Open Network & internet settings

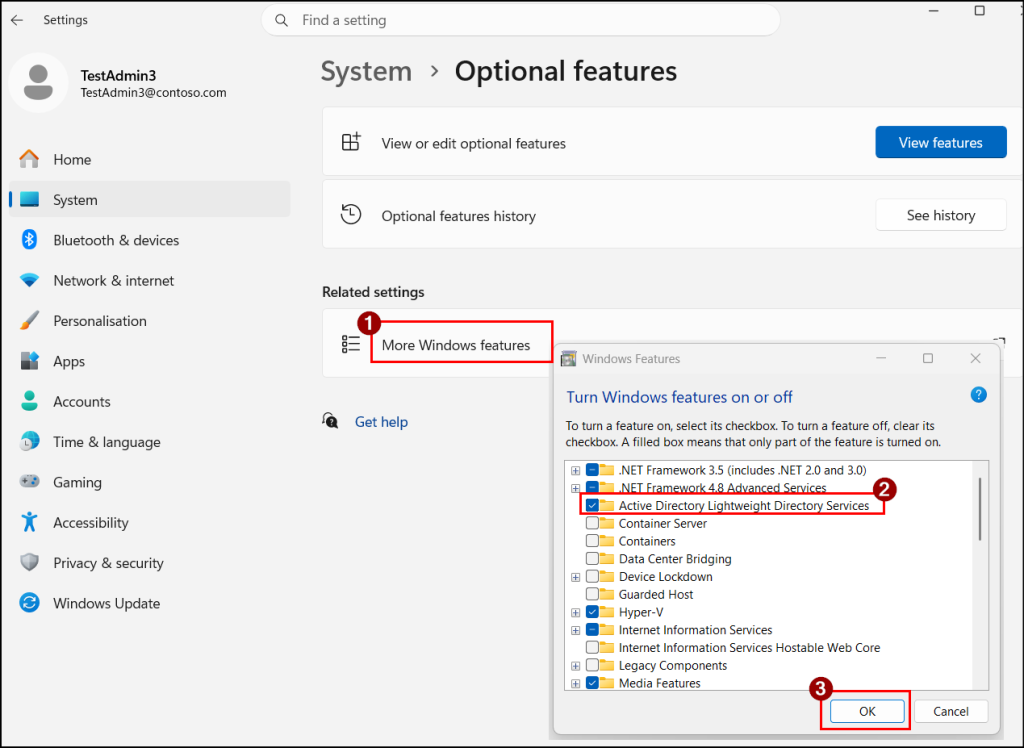[113, 280]
